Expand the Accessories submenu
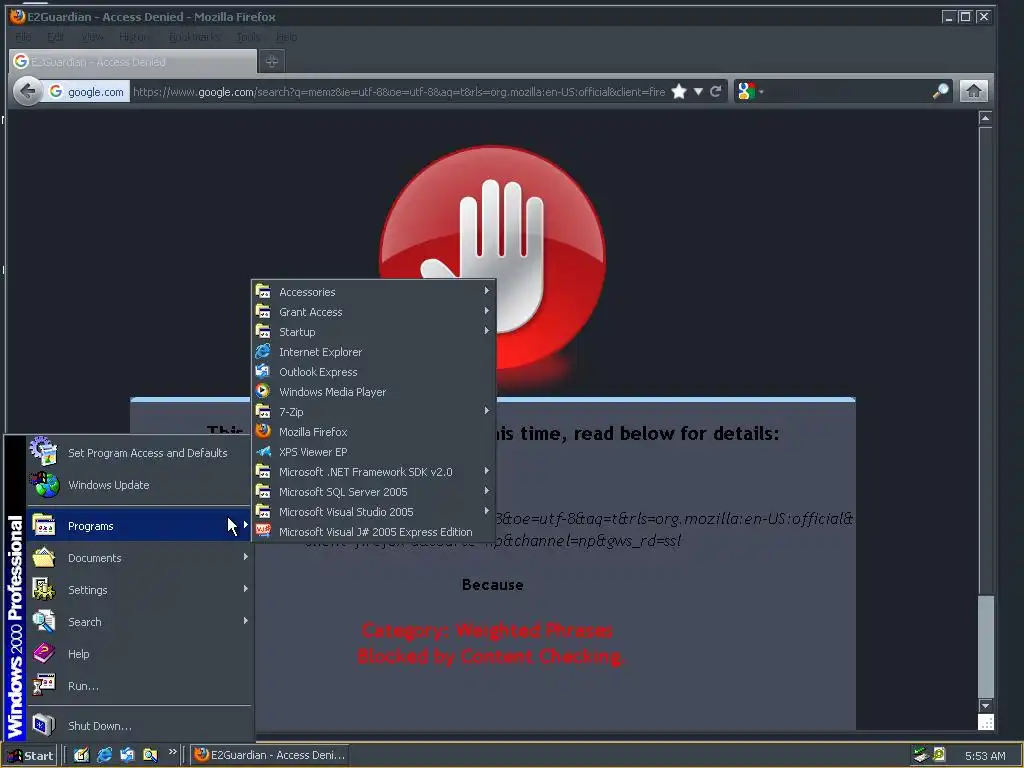The width and height of the screenshot is (1024, 768). point(374,292)
